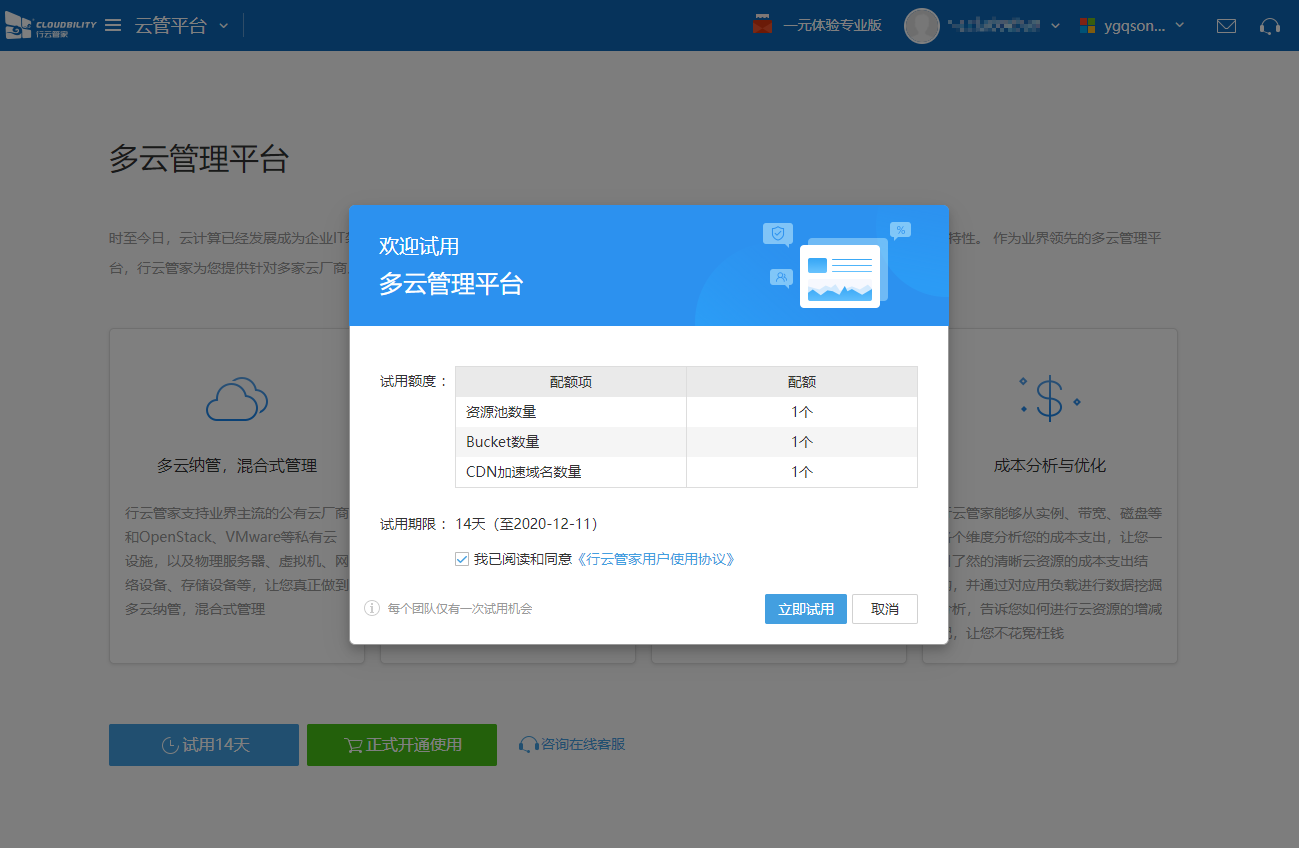Open 一元体验专业版 promotion link
This screenshot has height=848, width=1299.
click(x=832, y=26)
